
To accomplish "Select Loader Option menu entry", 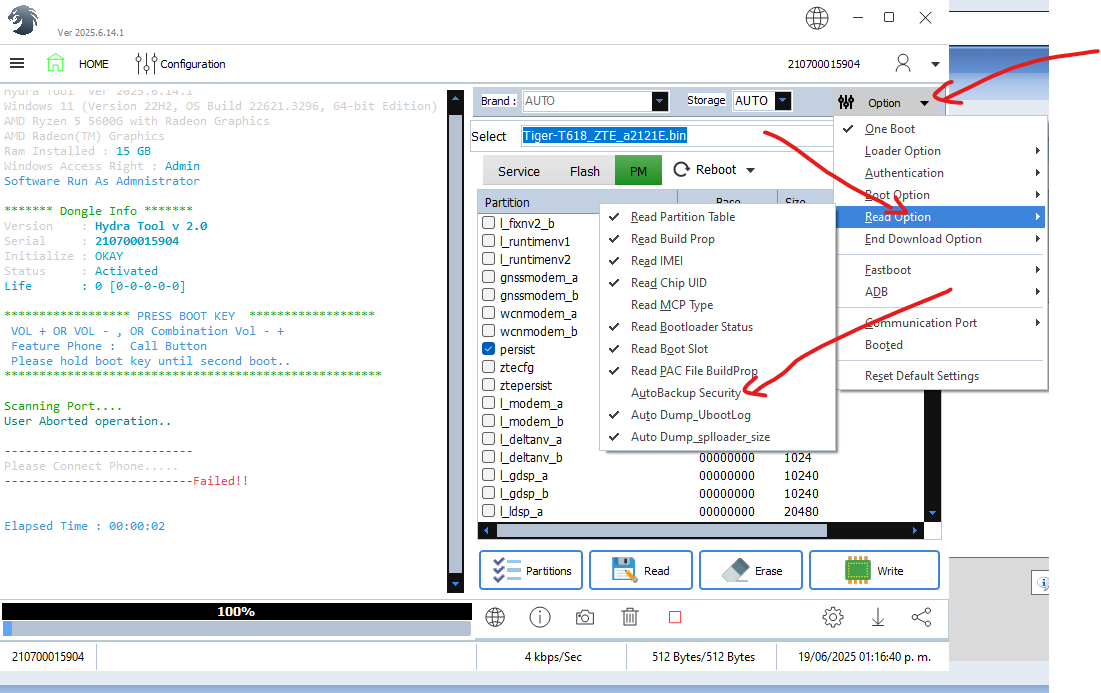I will pyautogui.click(x=902, y=151).
